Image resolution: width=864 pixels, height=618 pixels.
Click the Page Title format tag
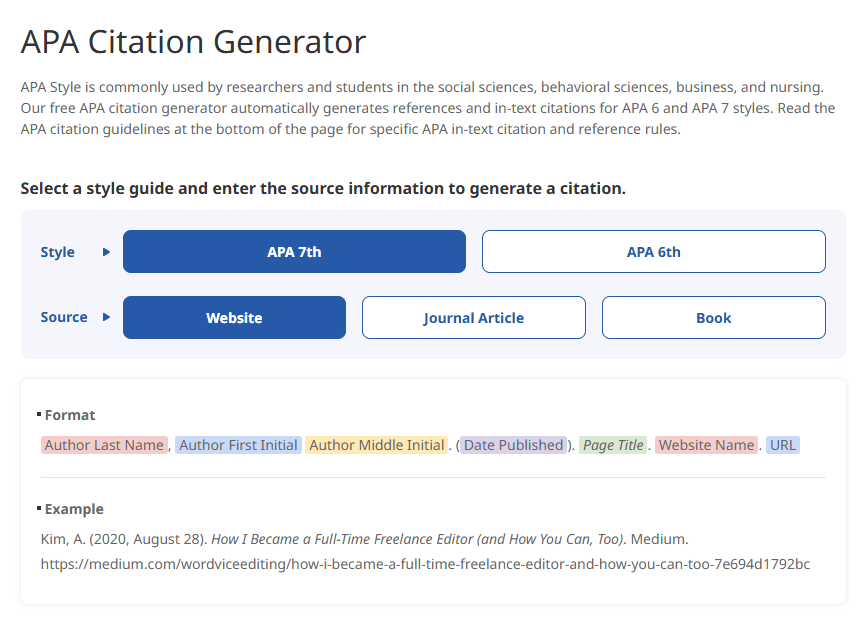(613, 444)
